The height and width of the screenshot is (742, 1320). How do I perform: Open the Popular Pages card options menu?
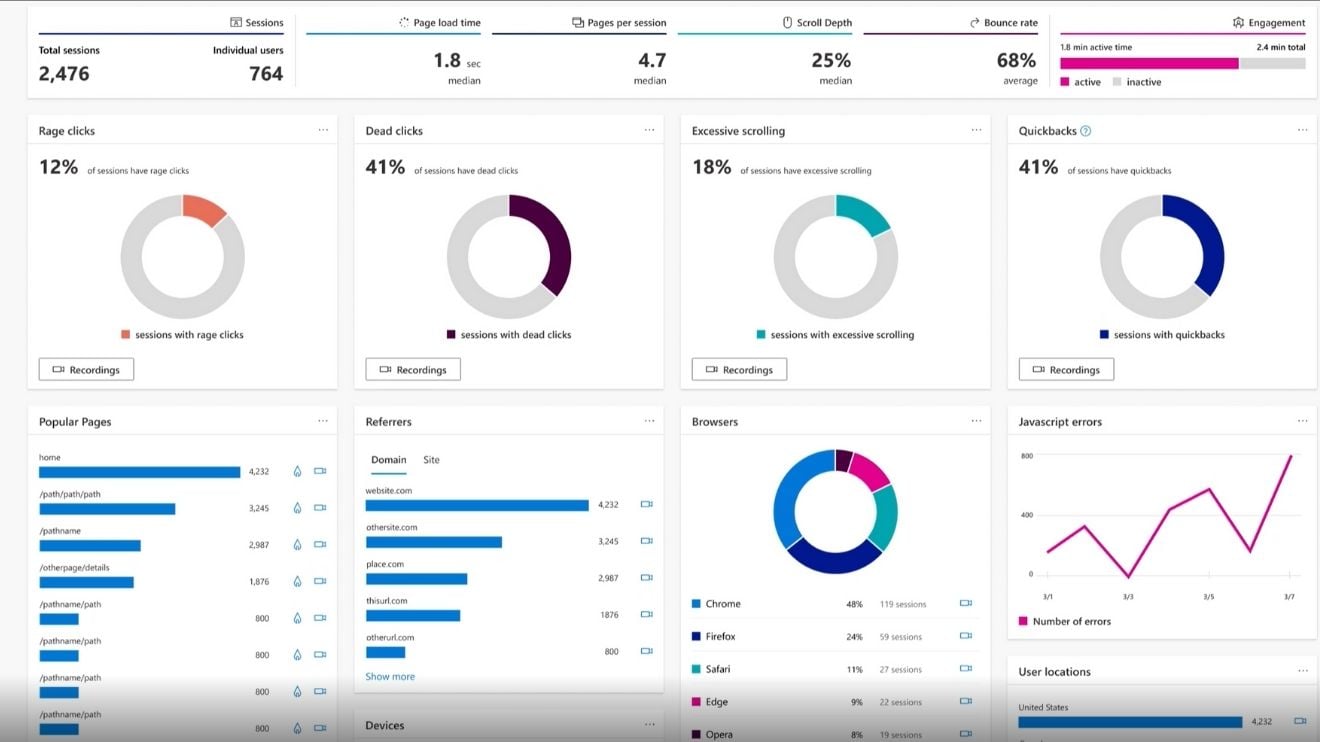[323, 421]
